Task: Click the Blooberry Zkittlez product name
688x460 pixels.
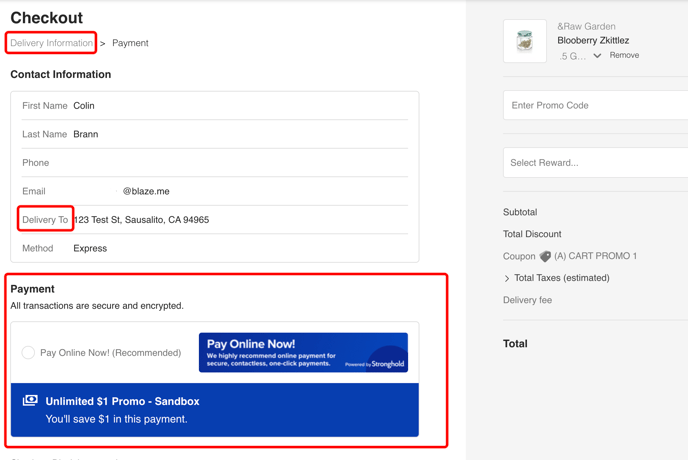Action: (x=593, y=40)
